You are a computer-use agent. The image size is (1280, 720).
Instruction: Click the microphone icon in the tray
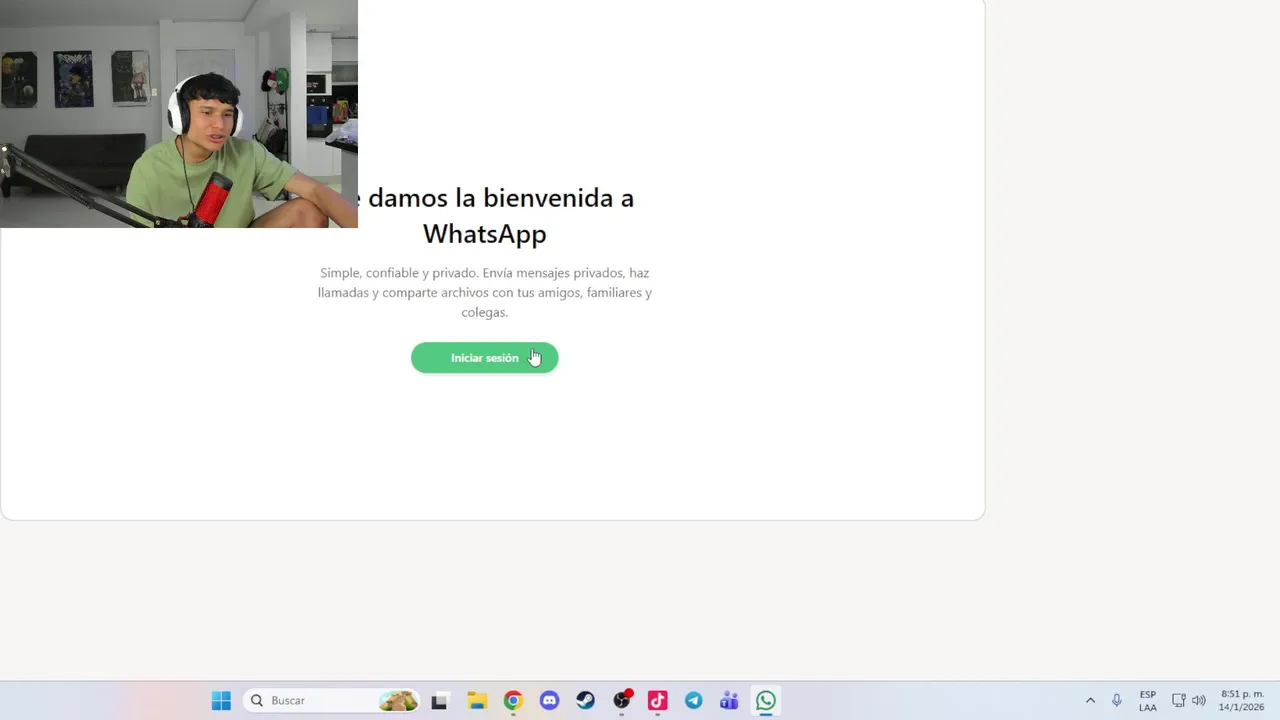[1117, 701]
